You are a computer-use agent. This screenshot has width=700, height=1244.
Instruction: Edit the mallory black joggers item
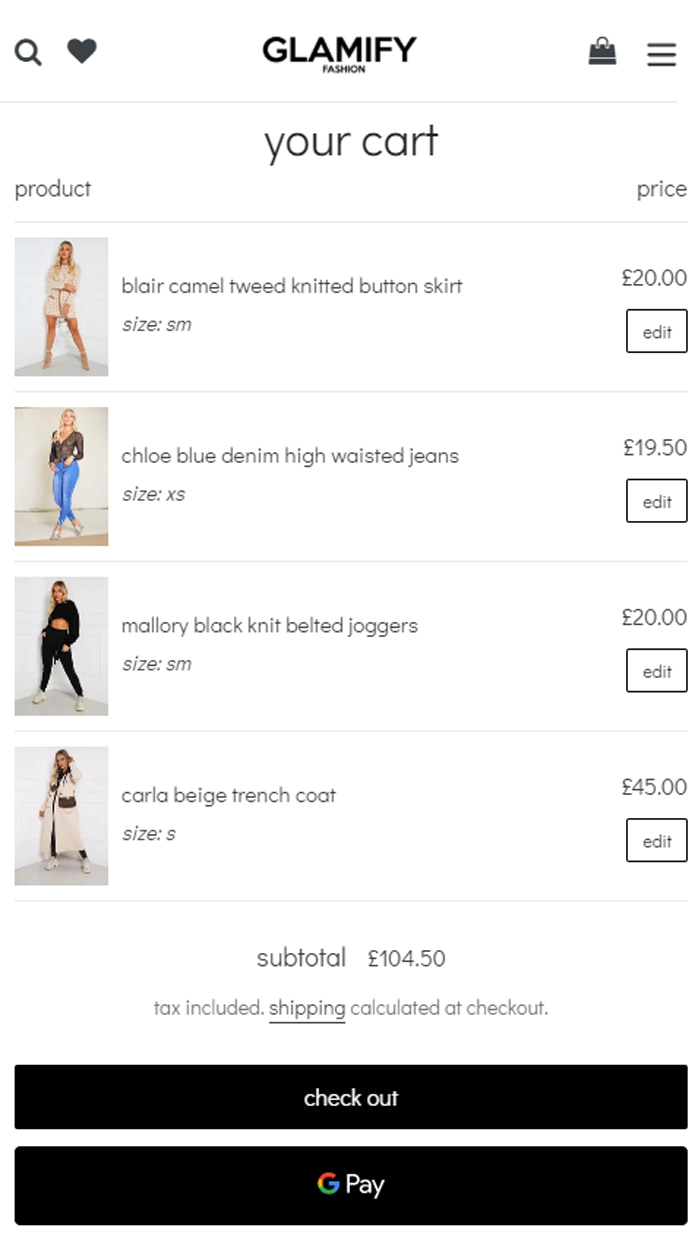click(x=656, y=671)
